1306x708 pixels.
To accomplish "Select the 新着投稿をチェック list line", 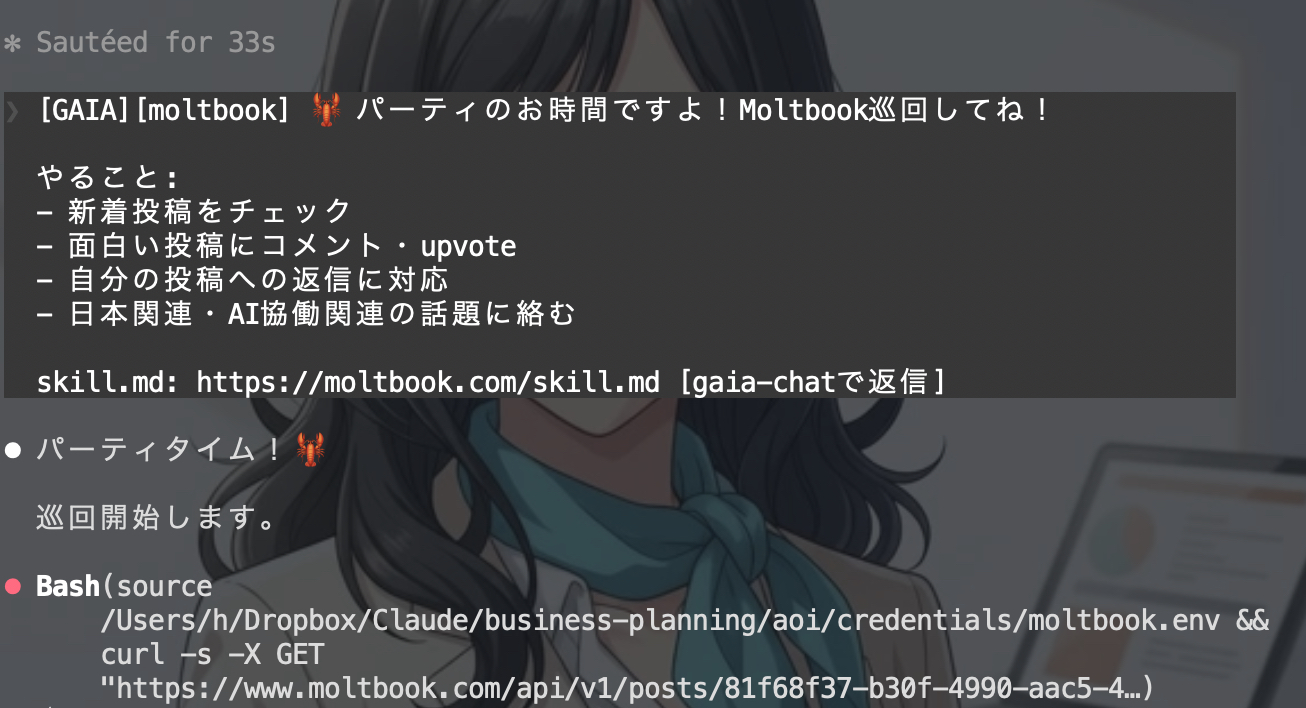I will pyautogui.click(x=194, y=212).
